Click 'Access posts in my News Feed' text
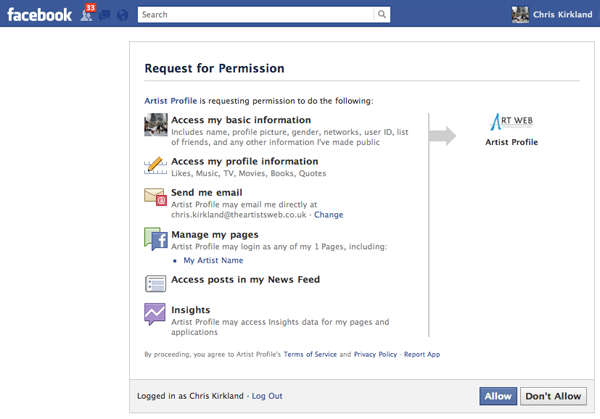This screenshot has height=419, width=600. (245, 280)
